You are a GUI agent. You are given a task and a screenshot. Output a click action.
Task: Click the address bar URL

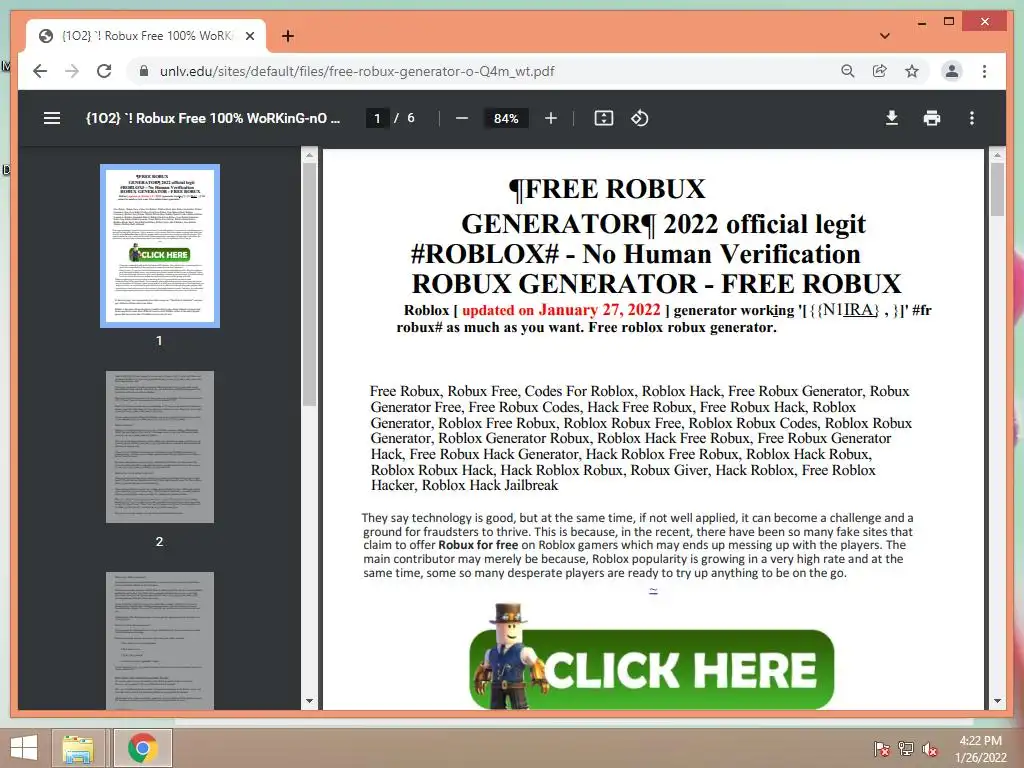coord(357,71)
